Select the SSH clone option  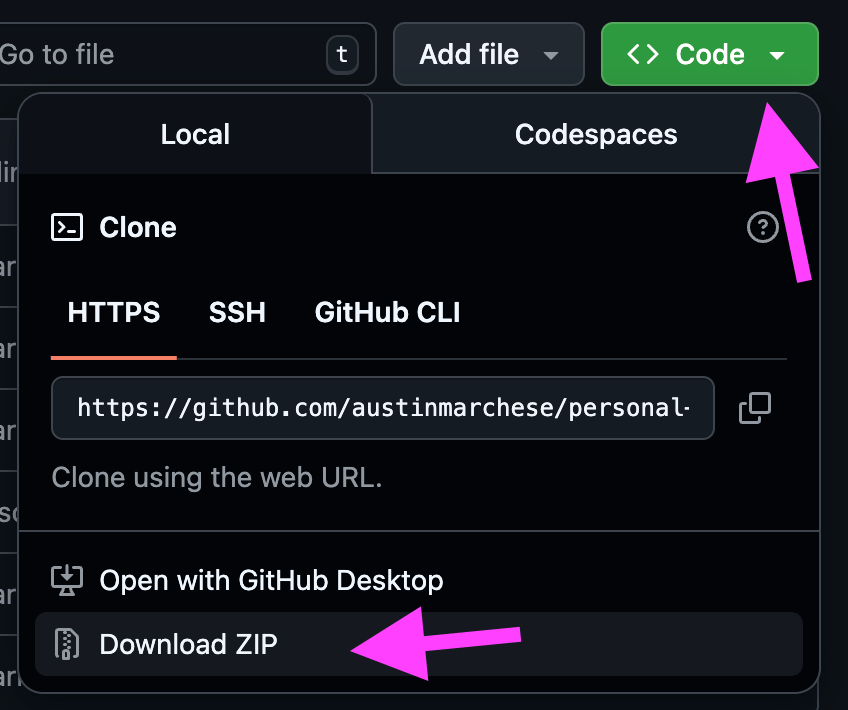point(237,313)
